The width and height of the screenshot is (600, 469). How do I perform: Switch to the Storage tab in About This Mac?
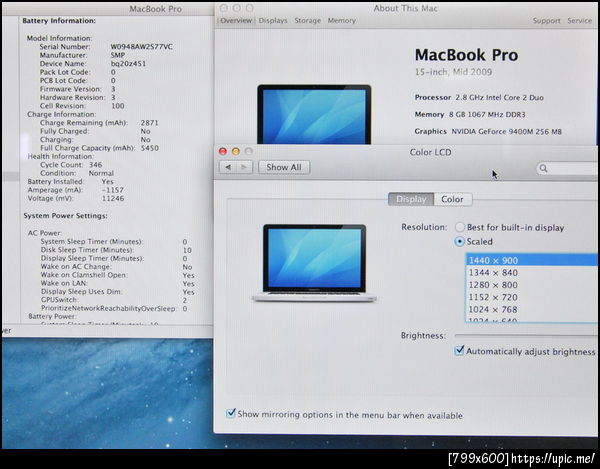pos(308,21)
